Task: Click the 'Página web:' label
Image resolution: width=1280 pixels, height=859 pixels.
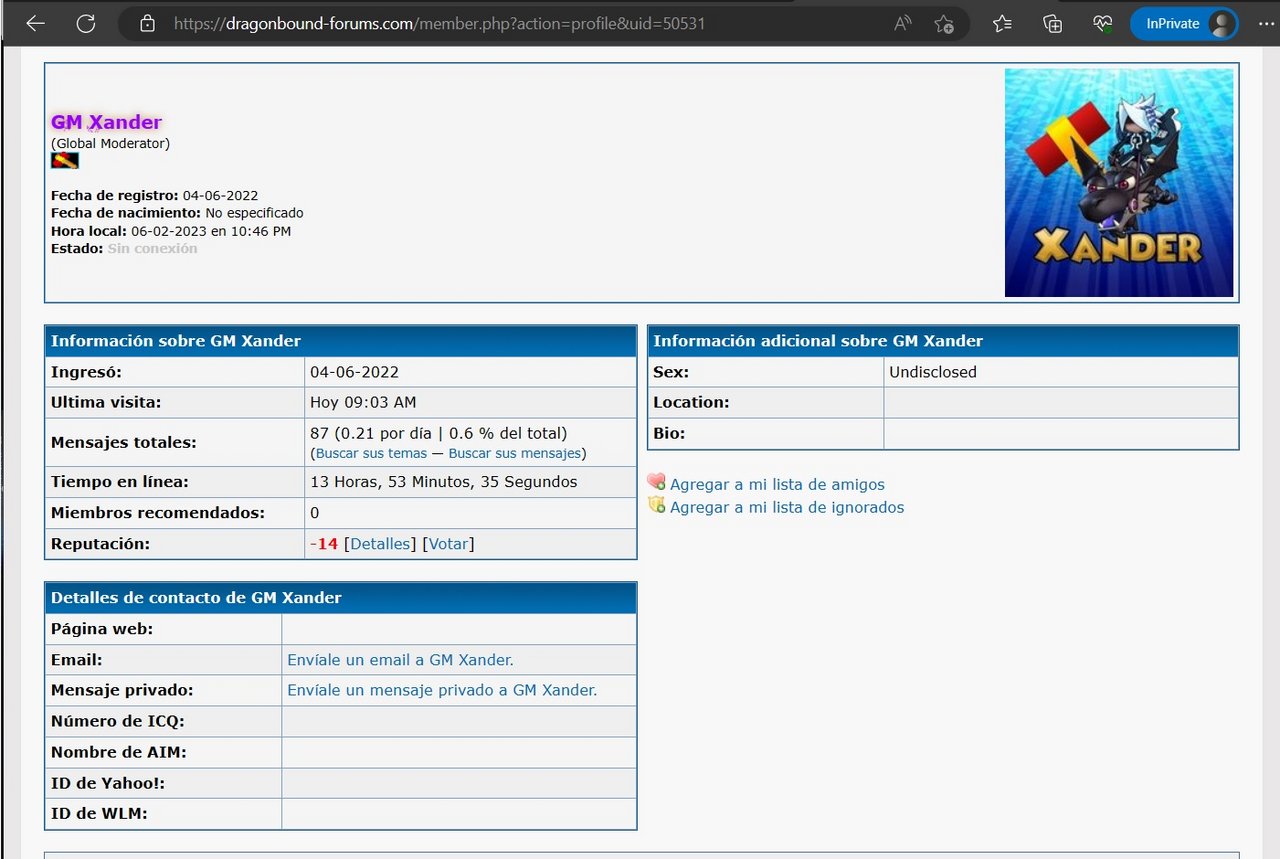Action: pos(102,629)
